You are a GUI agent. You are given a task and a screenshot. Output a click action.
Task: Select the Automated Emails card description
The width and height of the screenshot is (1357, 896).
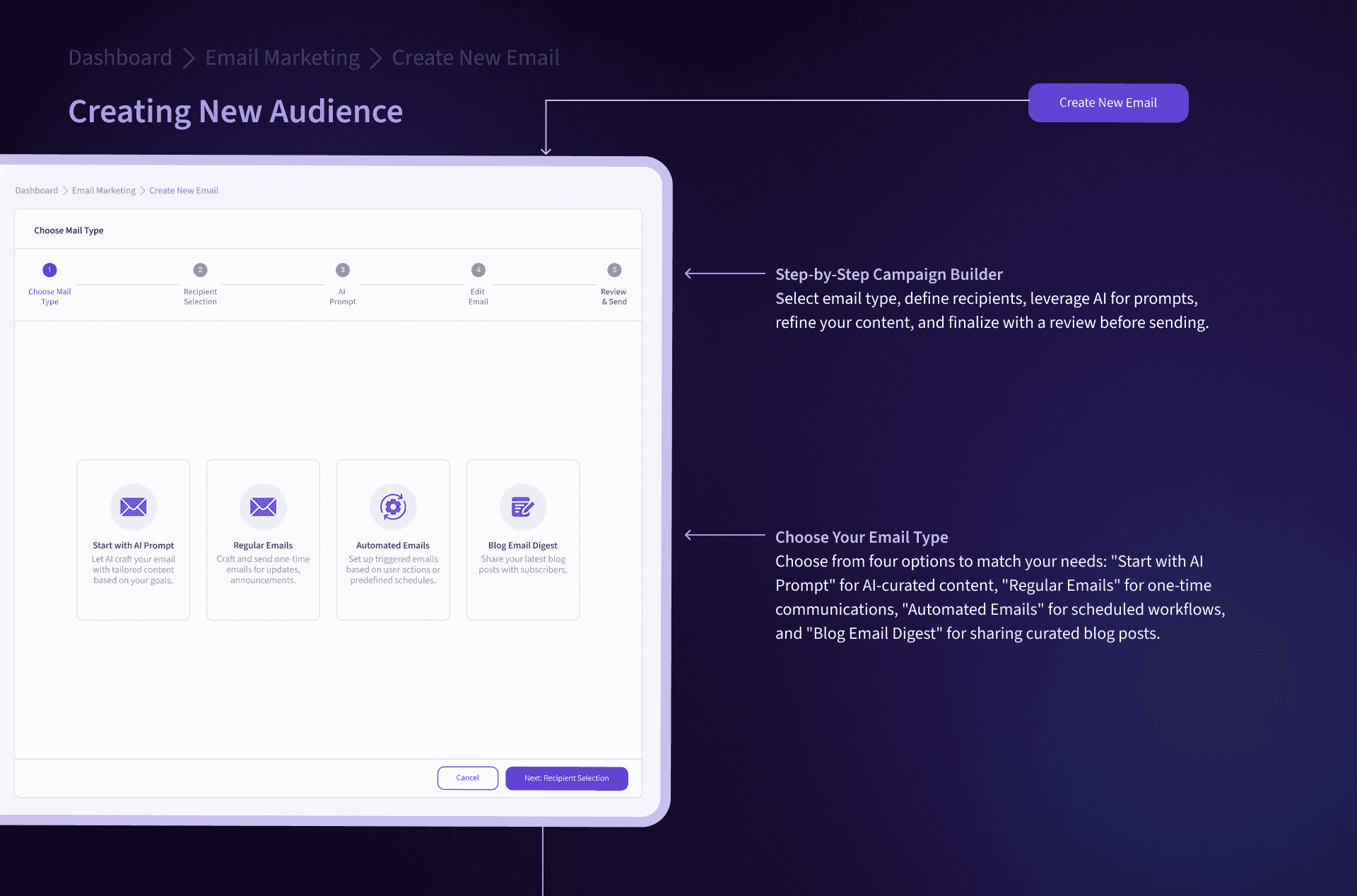[393, 570]
